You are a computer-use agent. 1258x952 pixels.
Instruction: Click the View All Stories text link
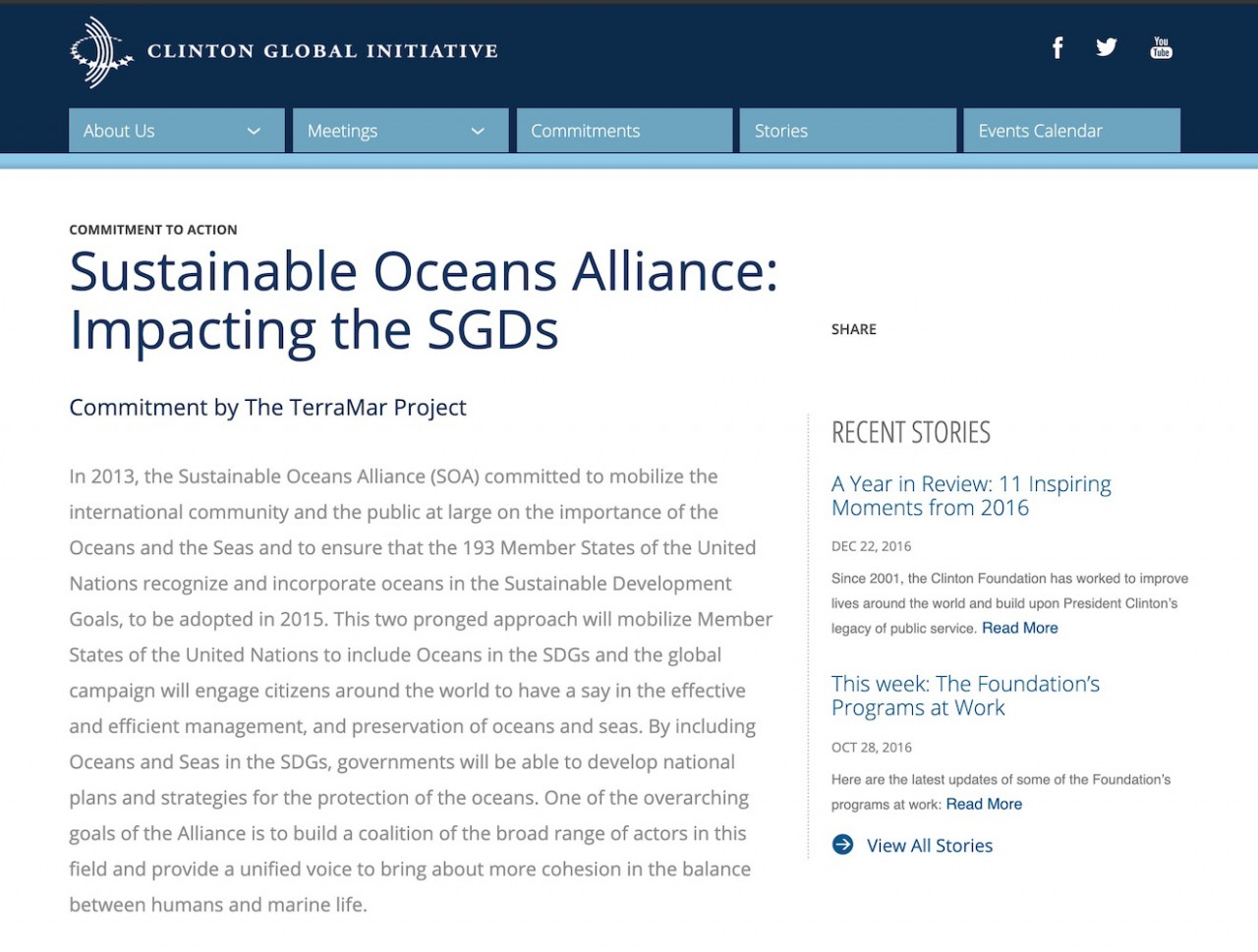tap(929, 846)
